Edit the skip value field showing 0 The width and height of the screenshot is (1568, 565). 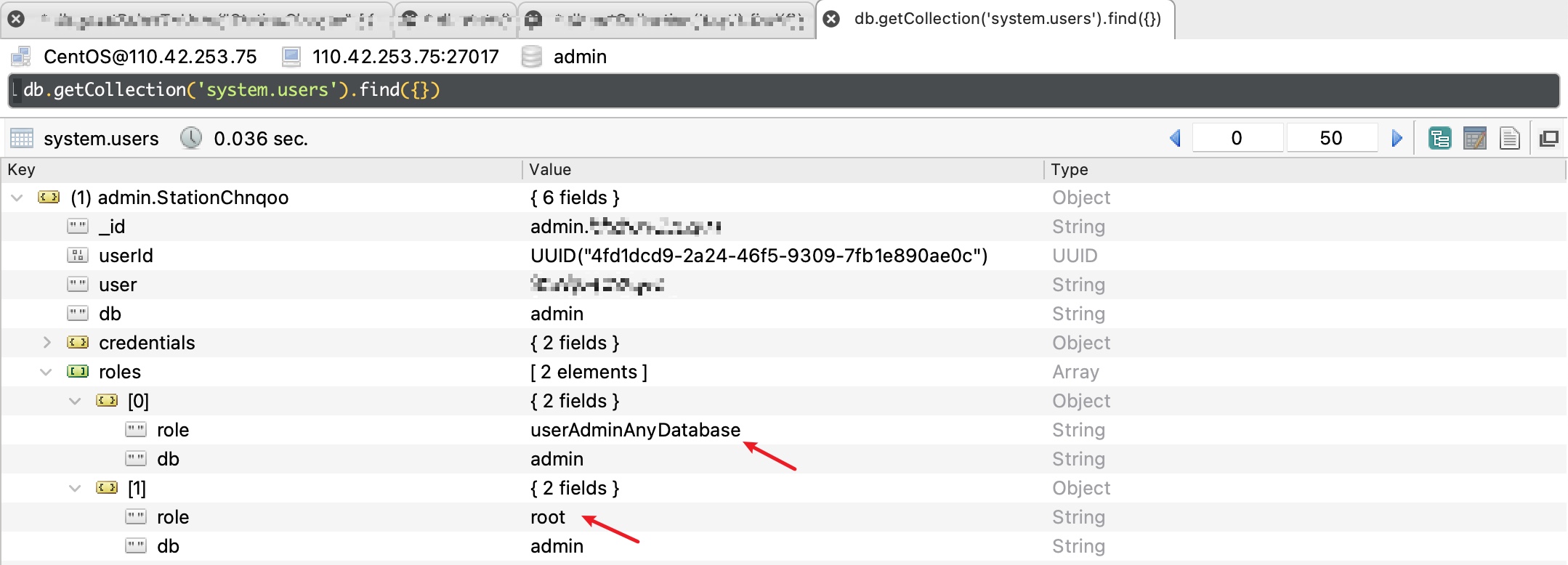point(1237,138)
